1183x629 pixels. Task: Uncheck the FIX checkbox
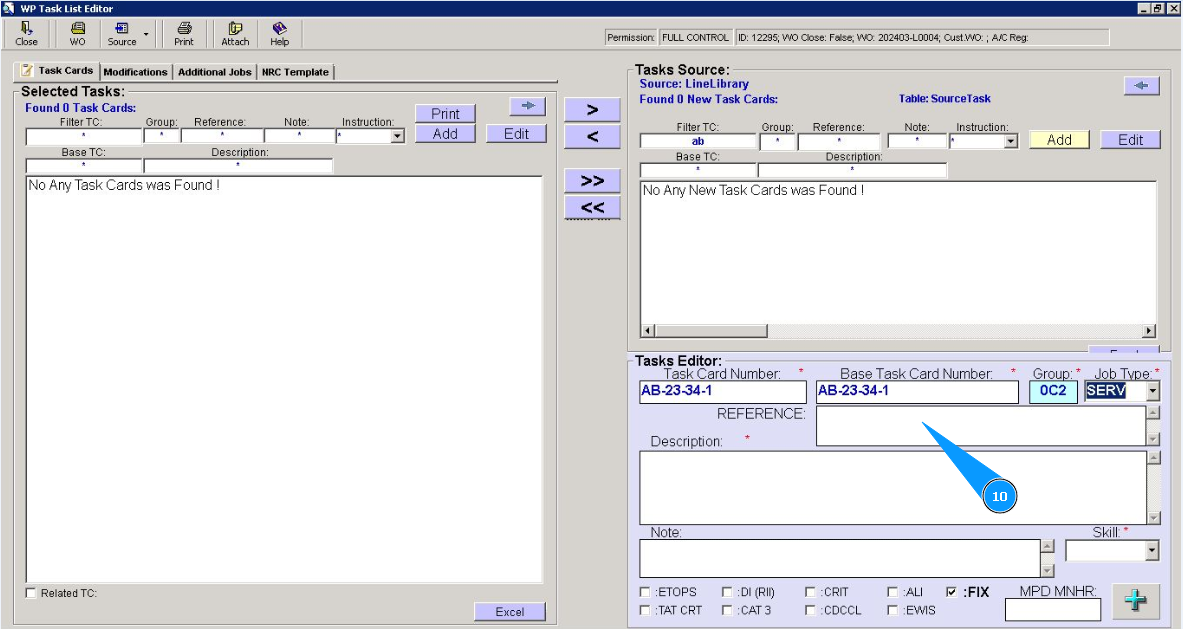pyautogui.click(x=951, y=592)
